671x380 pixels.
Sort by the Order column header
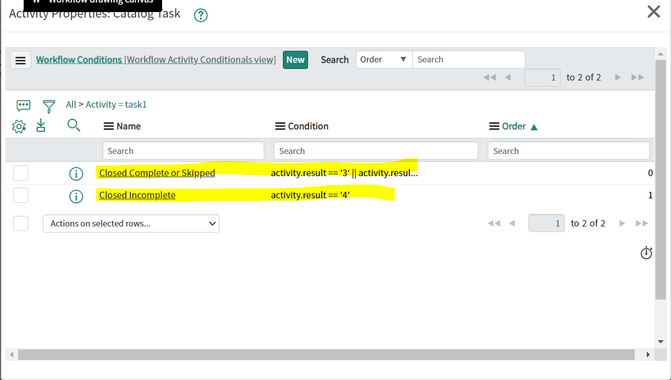pyautogui.click(x=514, y=126)
